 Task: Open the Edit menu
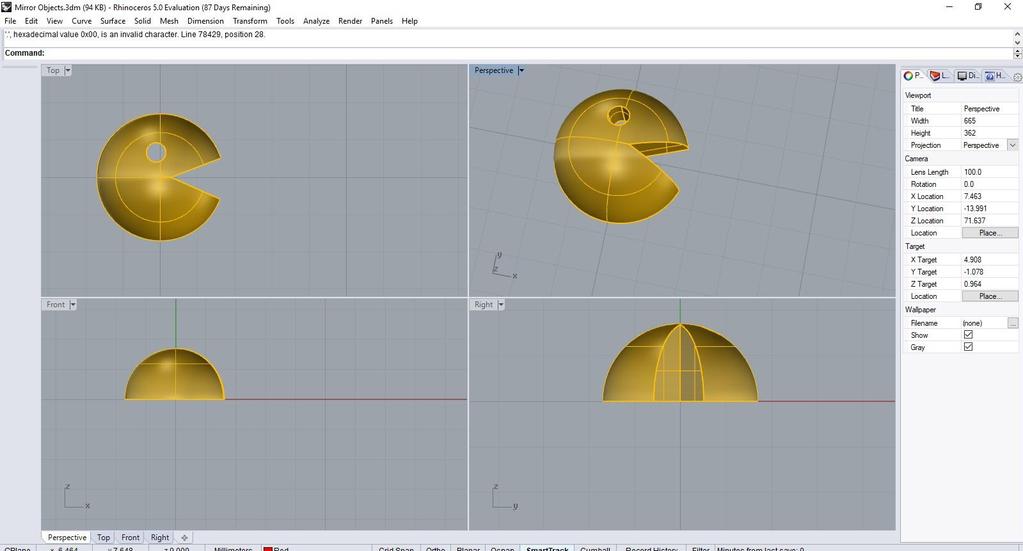coord(31,21)
